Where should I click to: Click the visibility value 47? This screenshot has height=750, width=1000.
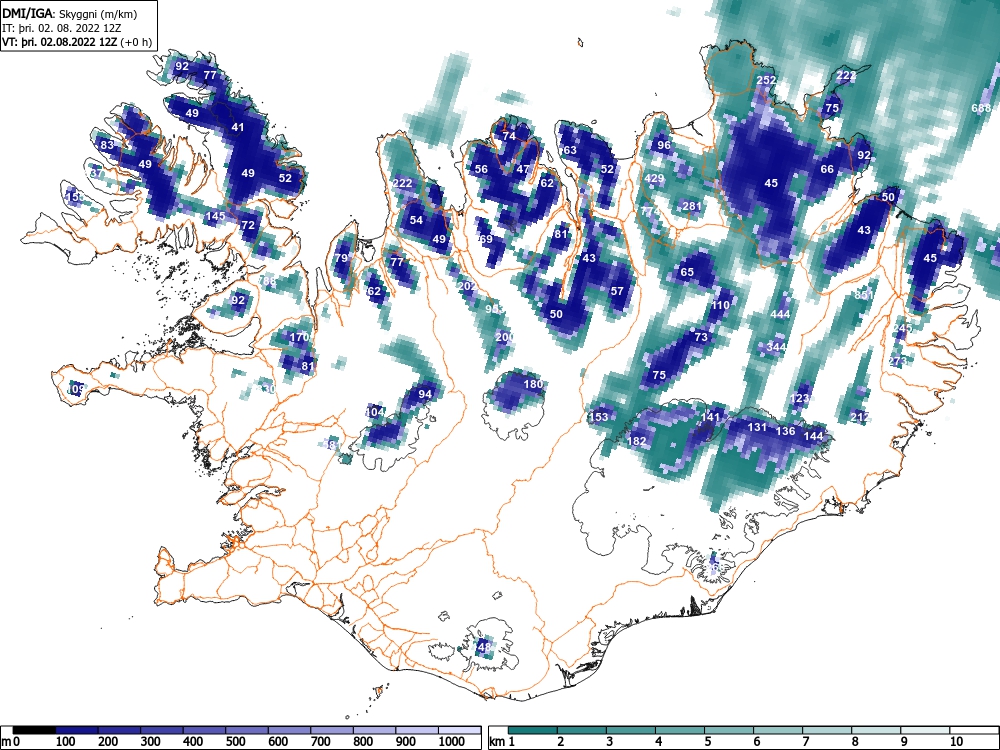coord(523,170)
